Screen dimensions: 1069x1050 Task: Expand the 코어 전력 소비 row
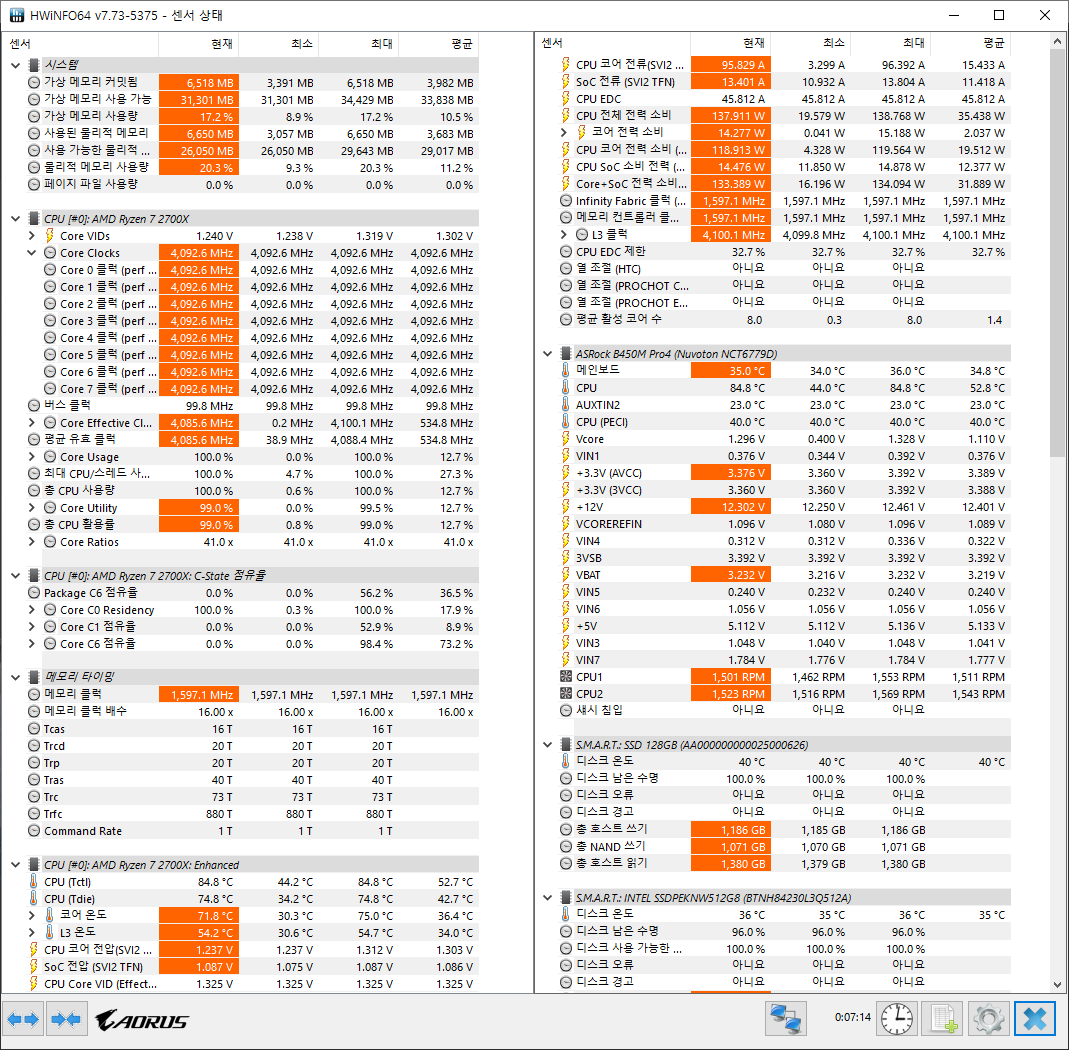563,132
